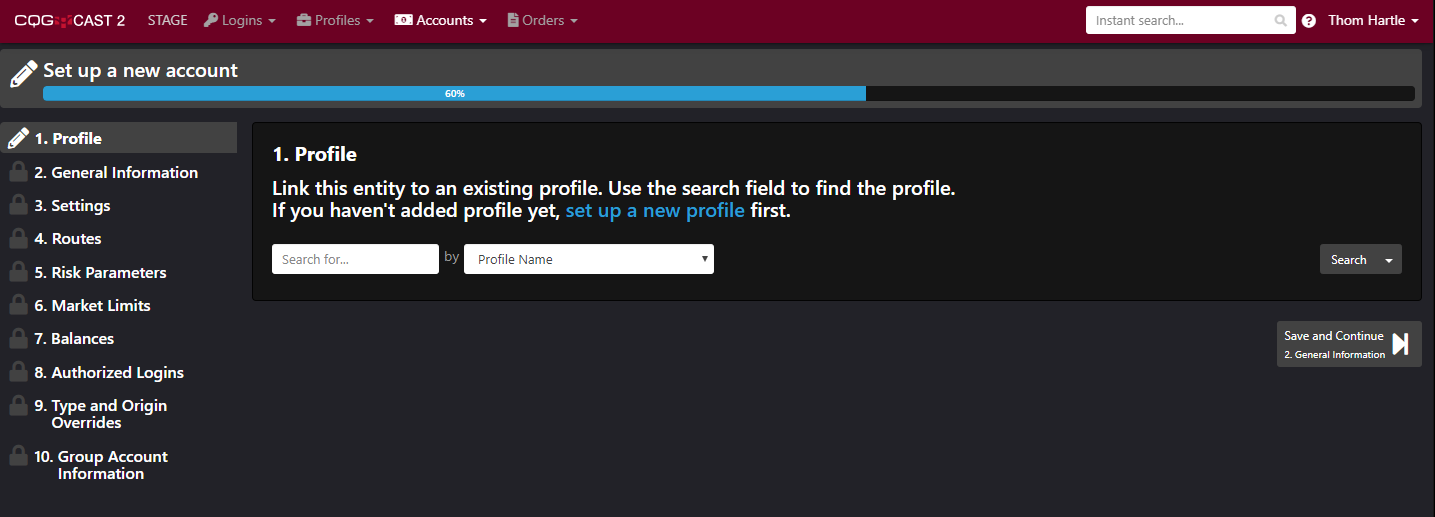The height and width of the screenshot is (517, 1435).
Task: Click the lock icon beside General Information
Action: (18, 172)
